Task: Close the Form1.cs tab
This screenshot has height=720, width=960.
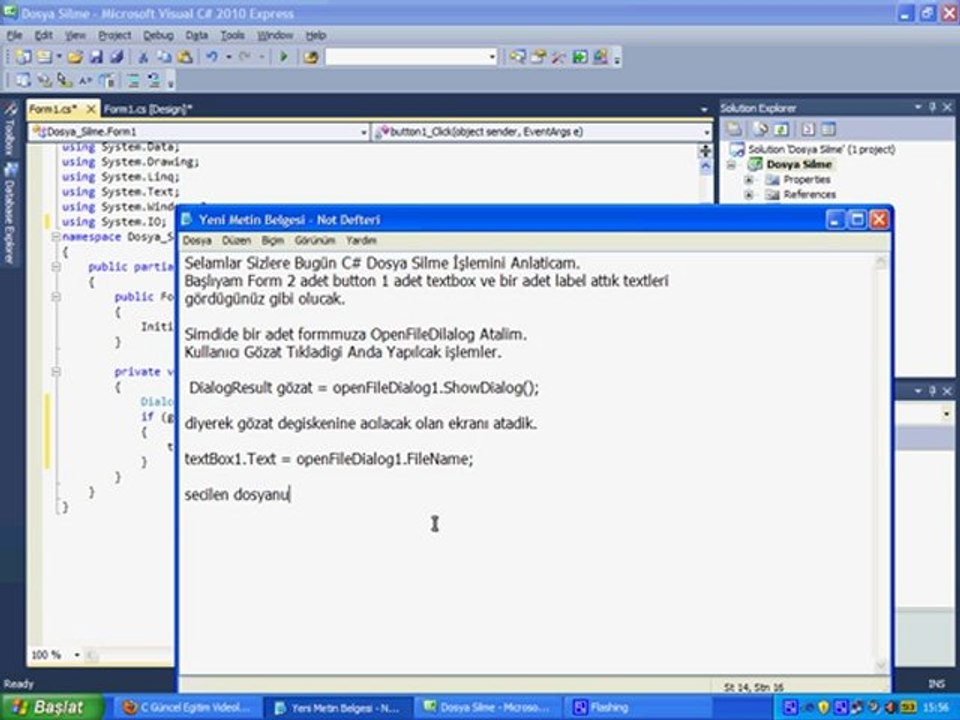Action: tap(91, 109)
